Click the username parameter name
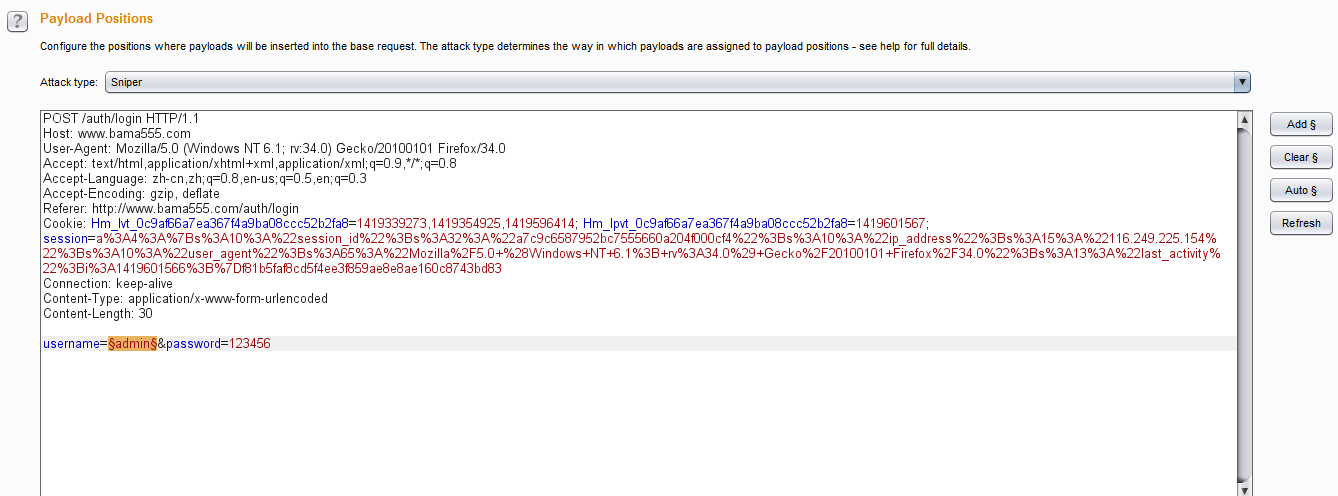This screenshot has height=496, width=1338. pyautogui.click(x=71, y=343)
